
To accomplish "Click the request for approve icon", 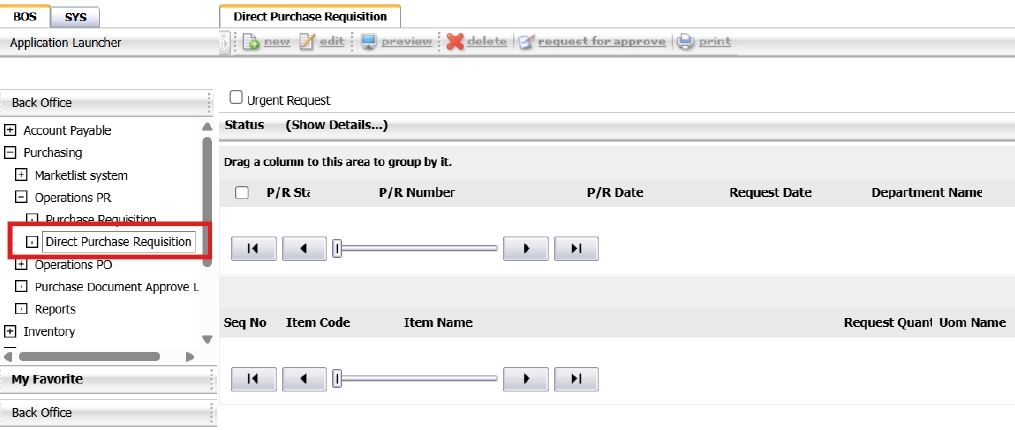I will (526, 42).
